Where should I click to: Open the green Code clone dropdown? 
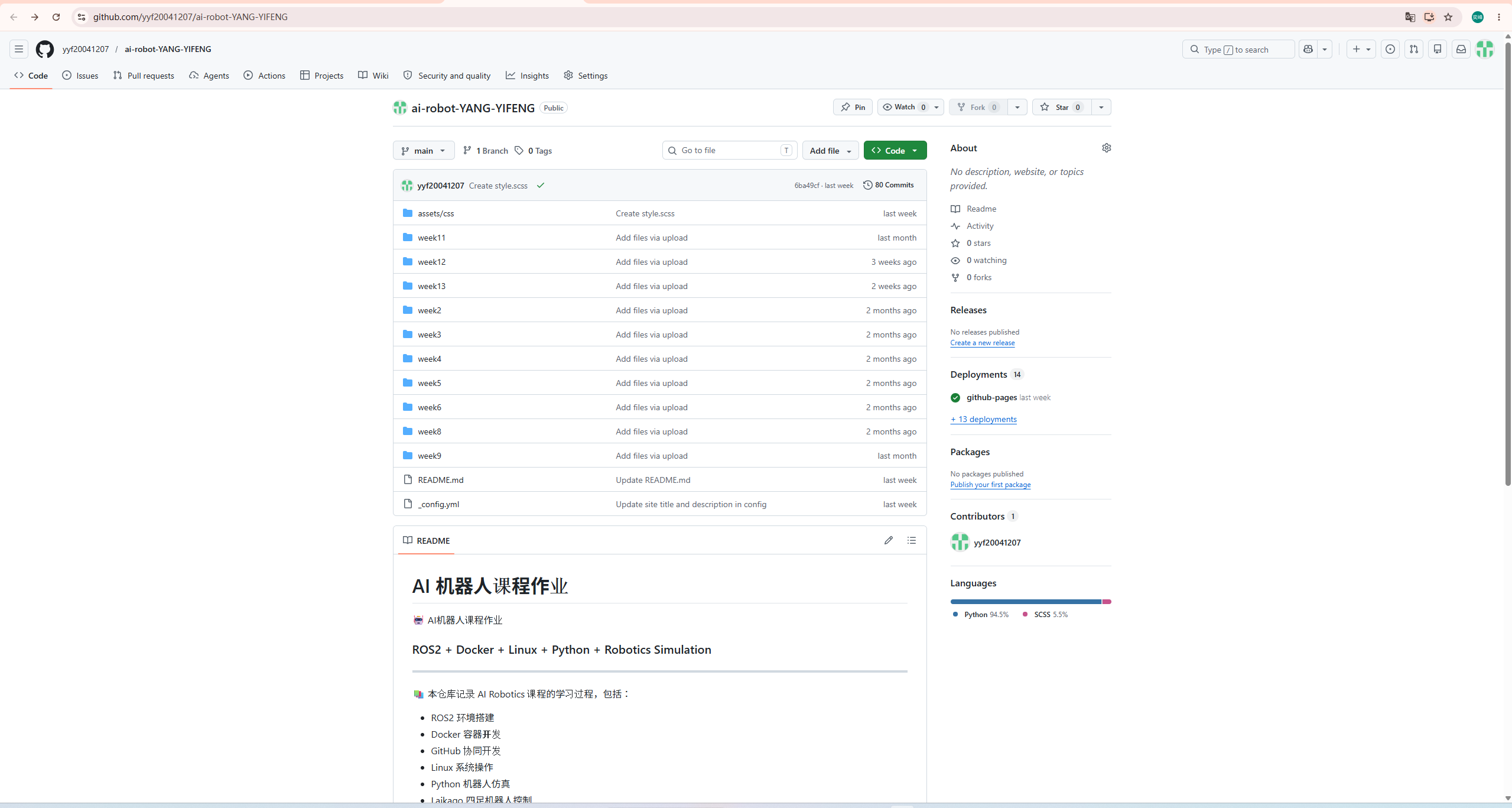(895, 151)
